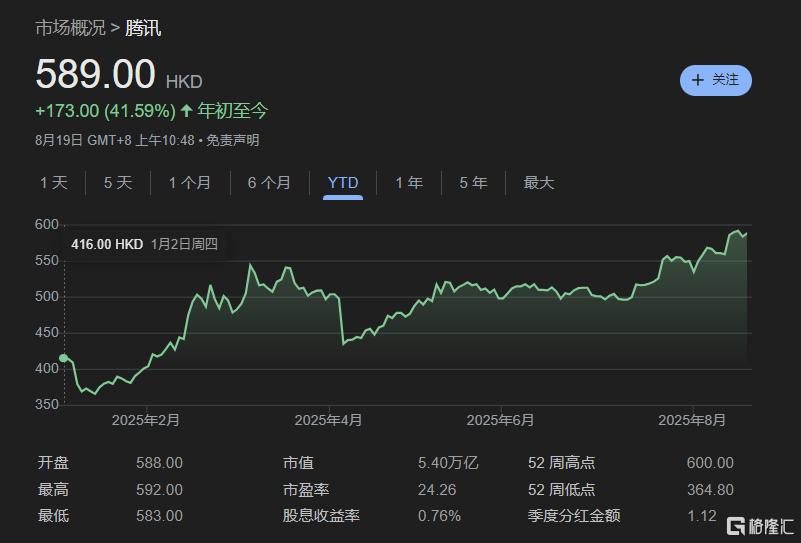
Task: Click the green start-point marker on chart
Action: coord(63,358)
